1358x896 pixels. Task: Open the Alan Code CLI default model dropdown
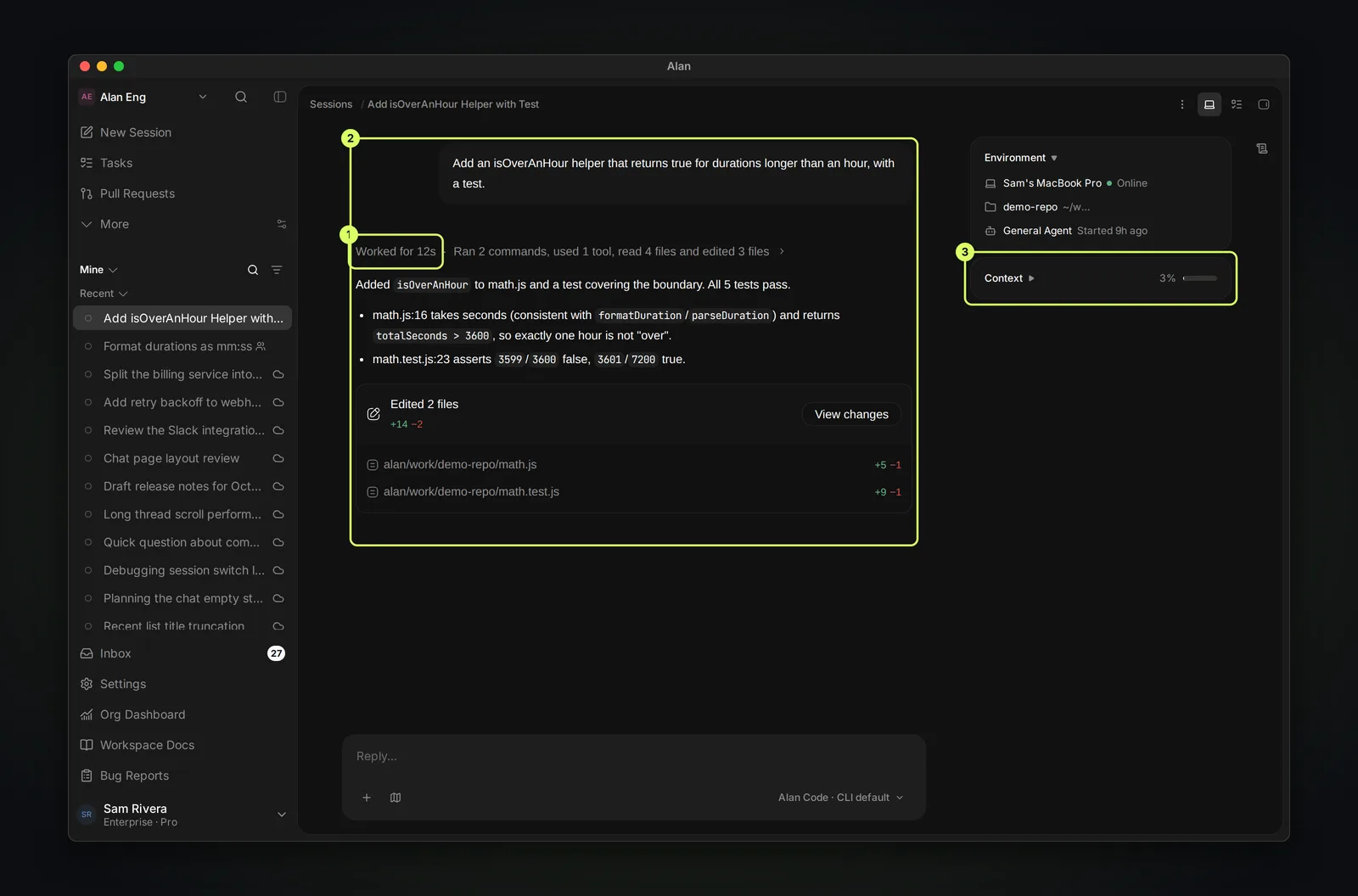pos(840,798)
